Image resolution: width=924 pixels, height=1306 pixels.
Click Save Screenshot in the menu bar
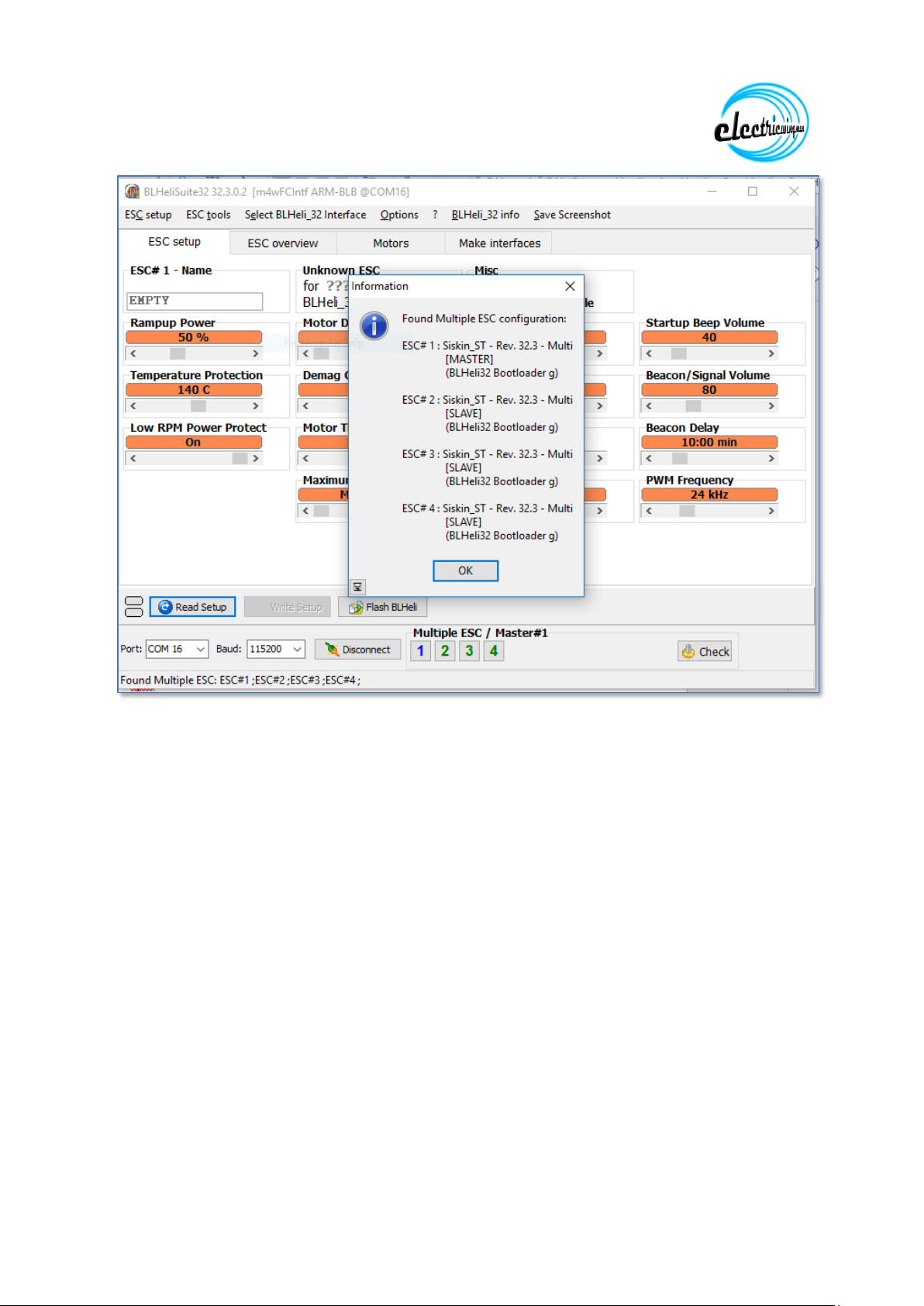point(572,215)
